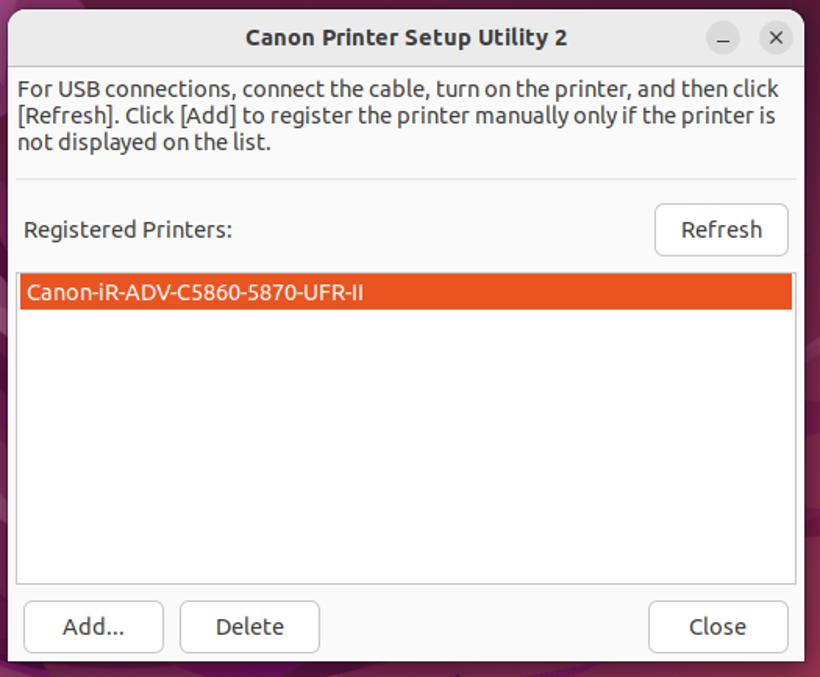The image size is (820, 677).
Task: Close the window using the X icon
Action: pos(776,39)
